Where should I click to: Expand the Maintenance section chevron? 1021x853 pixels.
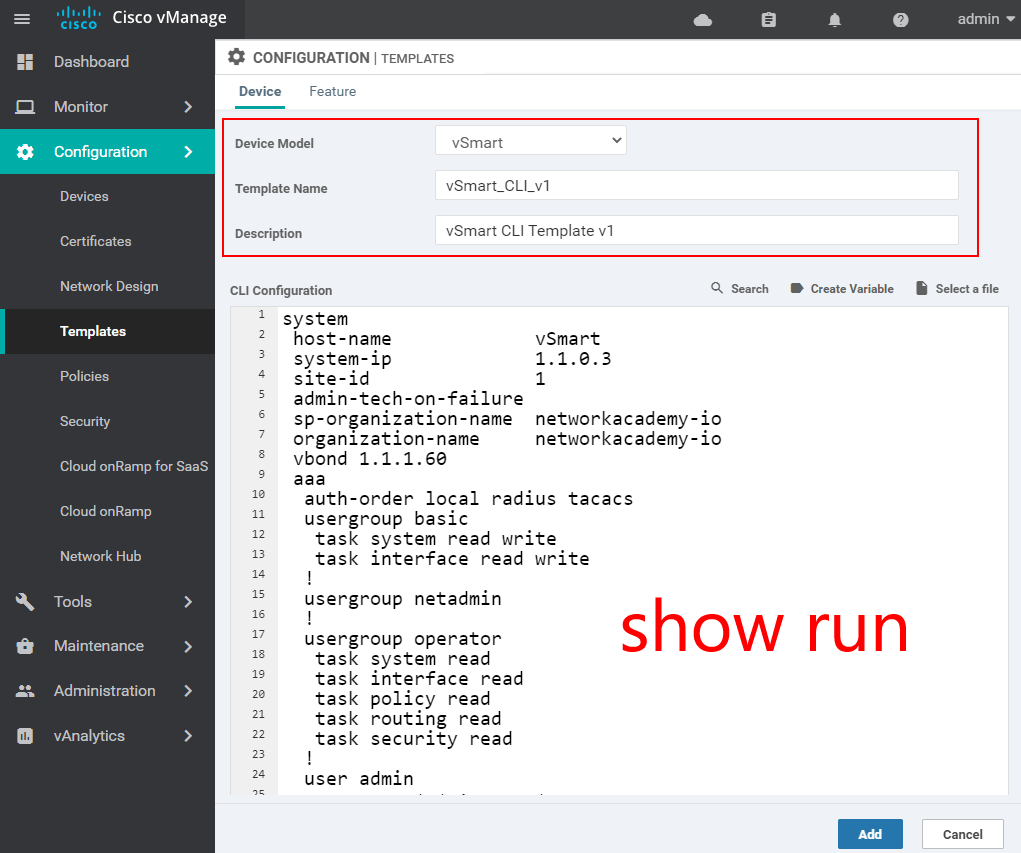pos(188,646)
